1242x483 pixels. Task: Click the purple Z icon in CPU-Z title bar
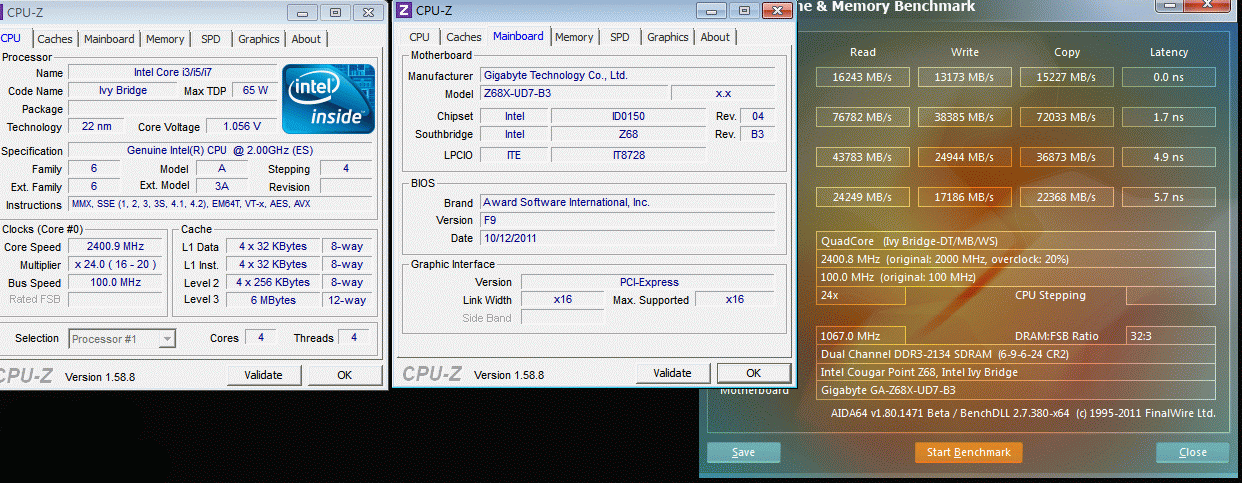click(x=404, y=10)
